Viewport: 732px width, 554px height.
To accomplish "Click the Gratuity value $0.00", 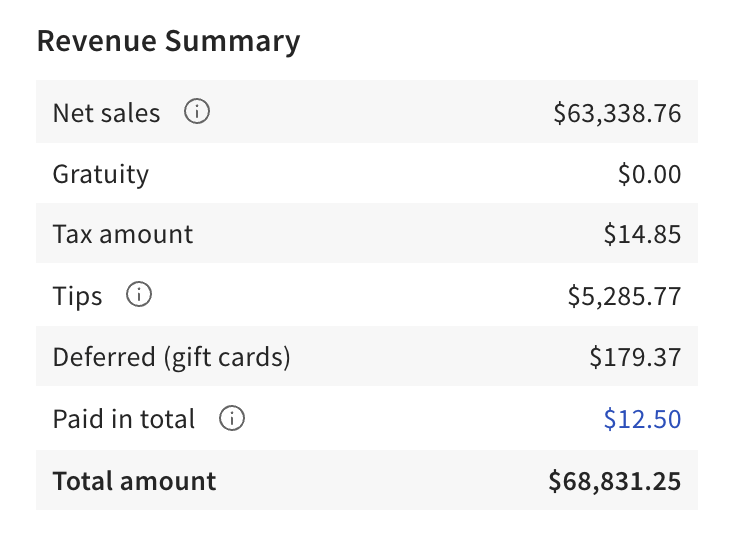I will pyautogui.click(x=649, y=174).
